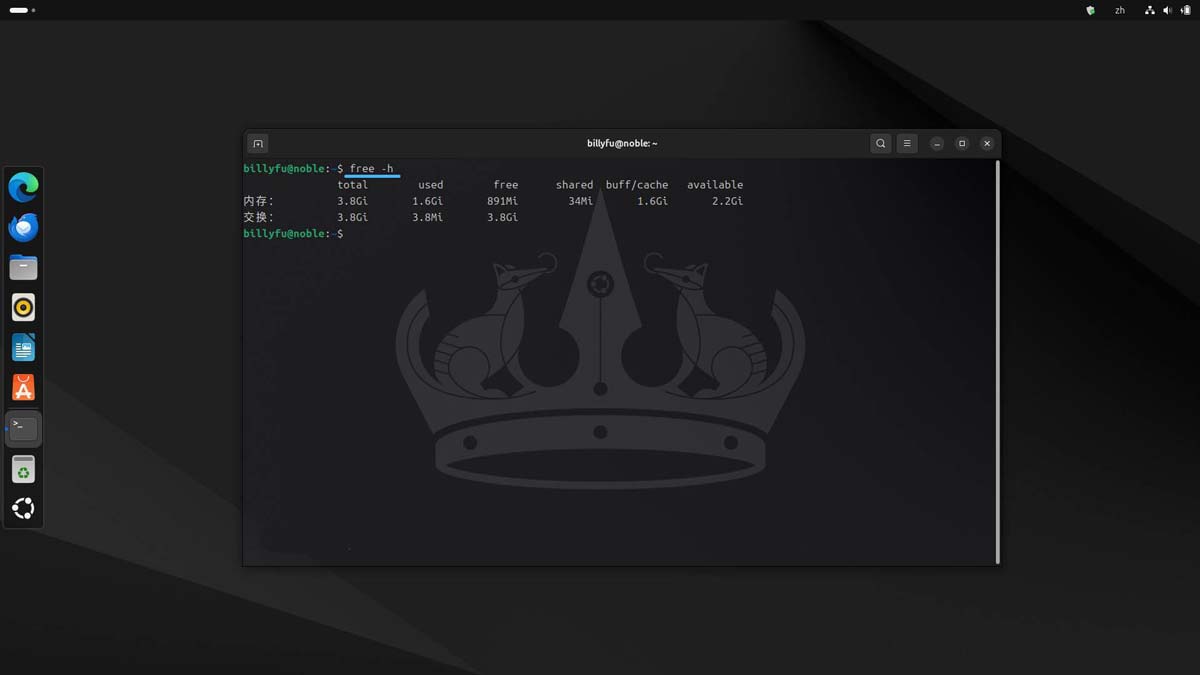Screen dimensions: 1200x675
Task: Click the network status icon in top bar
Action: pos(1150,10)
